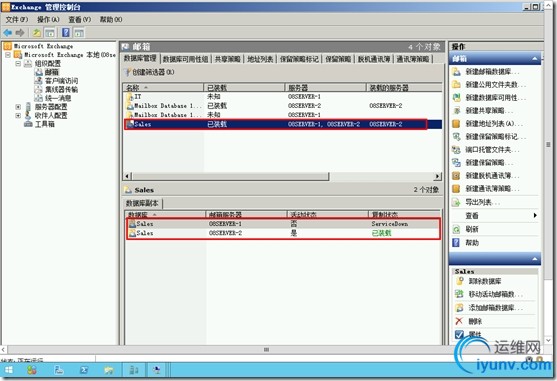Screen dimensions: 557x381
Task: Select 统一消息 in the console tree
Action: pos(58,98)
